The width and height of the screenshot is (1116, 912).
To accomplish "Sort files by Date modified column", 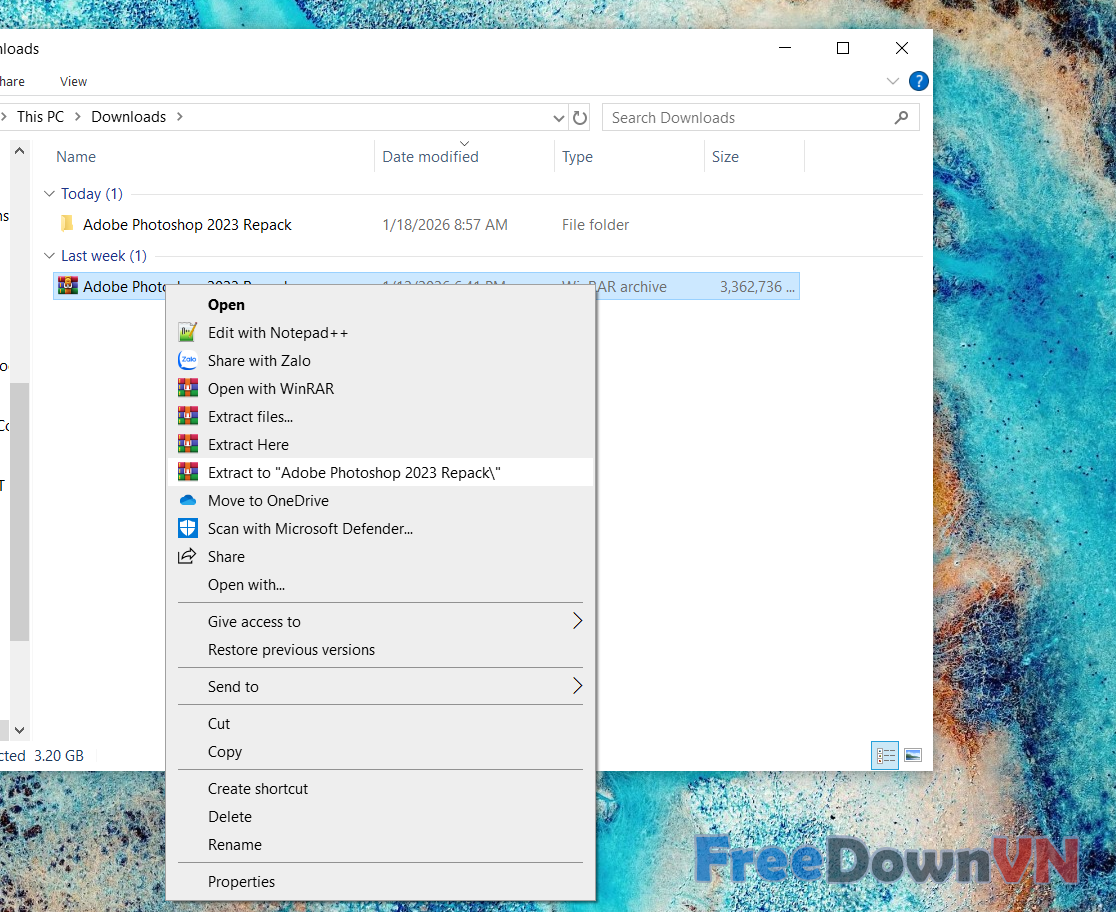I will (430, 157).
